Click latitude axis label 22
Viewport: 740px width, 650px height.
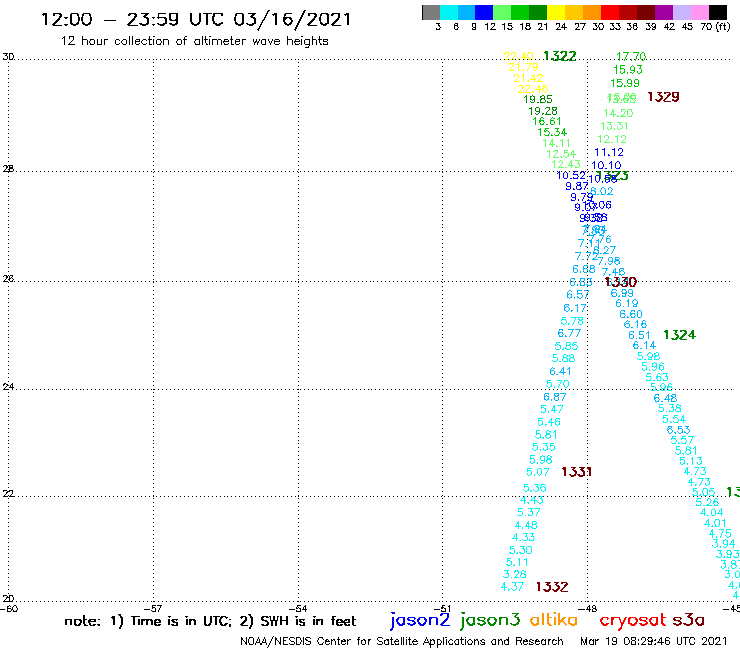(x=8, y=494)
